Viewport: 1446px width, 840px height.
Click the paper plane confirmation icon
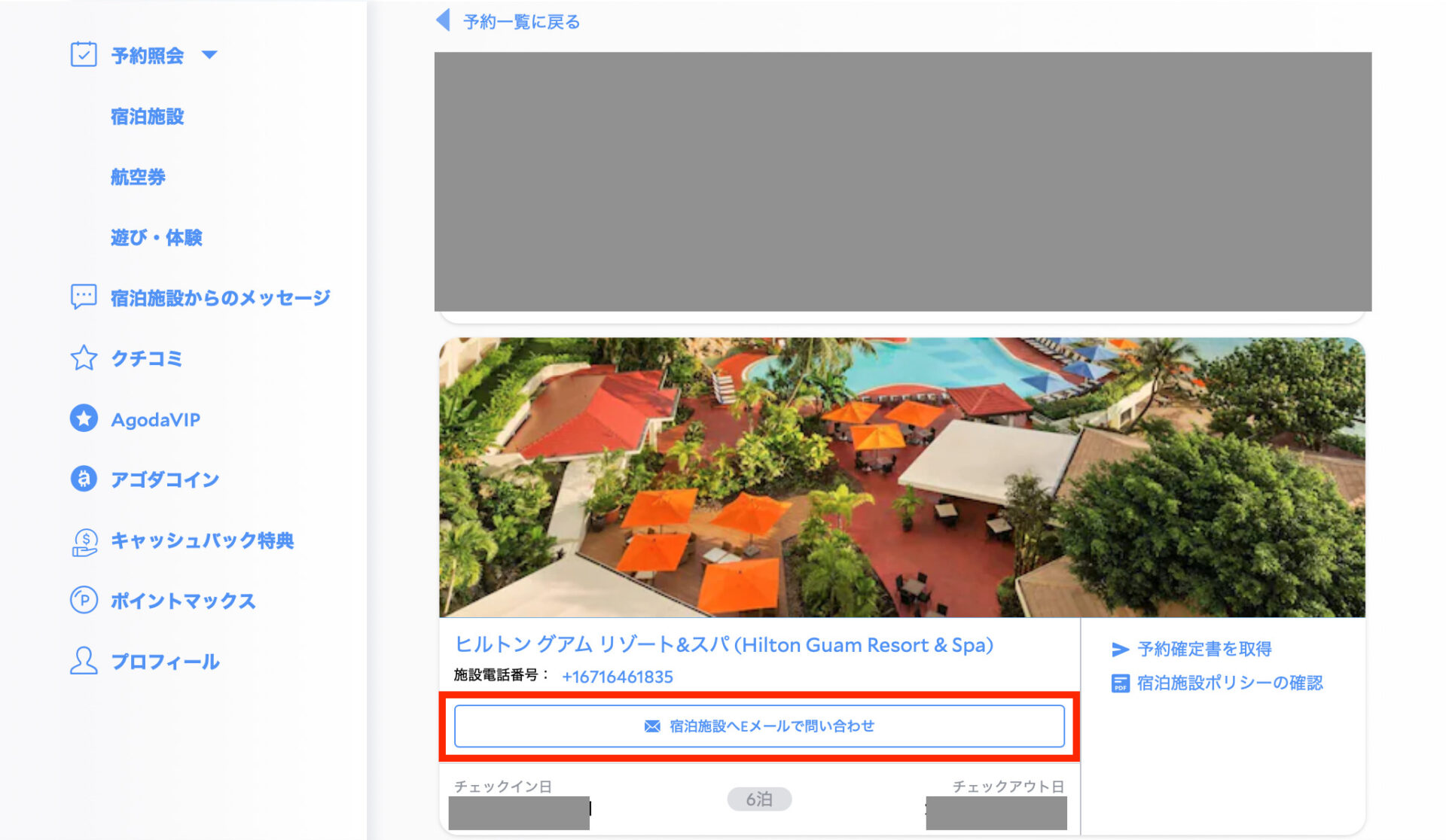(x=1120, y=650)
